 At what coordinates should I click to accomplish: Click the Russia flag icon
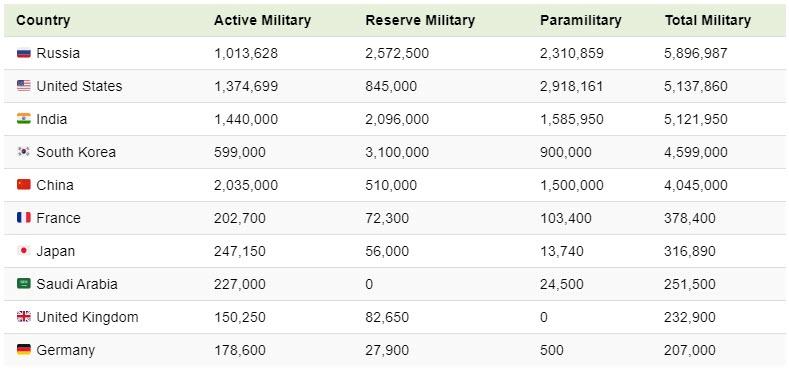tap(24, 53)
